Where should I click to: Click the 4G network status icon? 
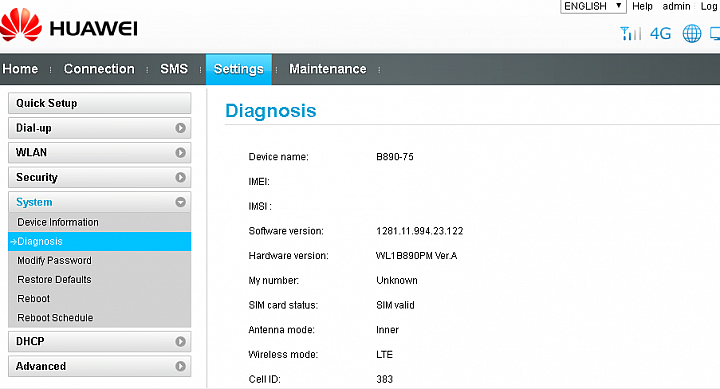[660, 34]
